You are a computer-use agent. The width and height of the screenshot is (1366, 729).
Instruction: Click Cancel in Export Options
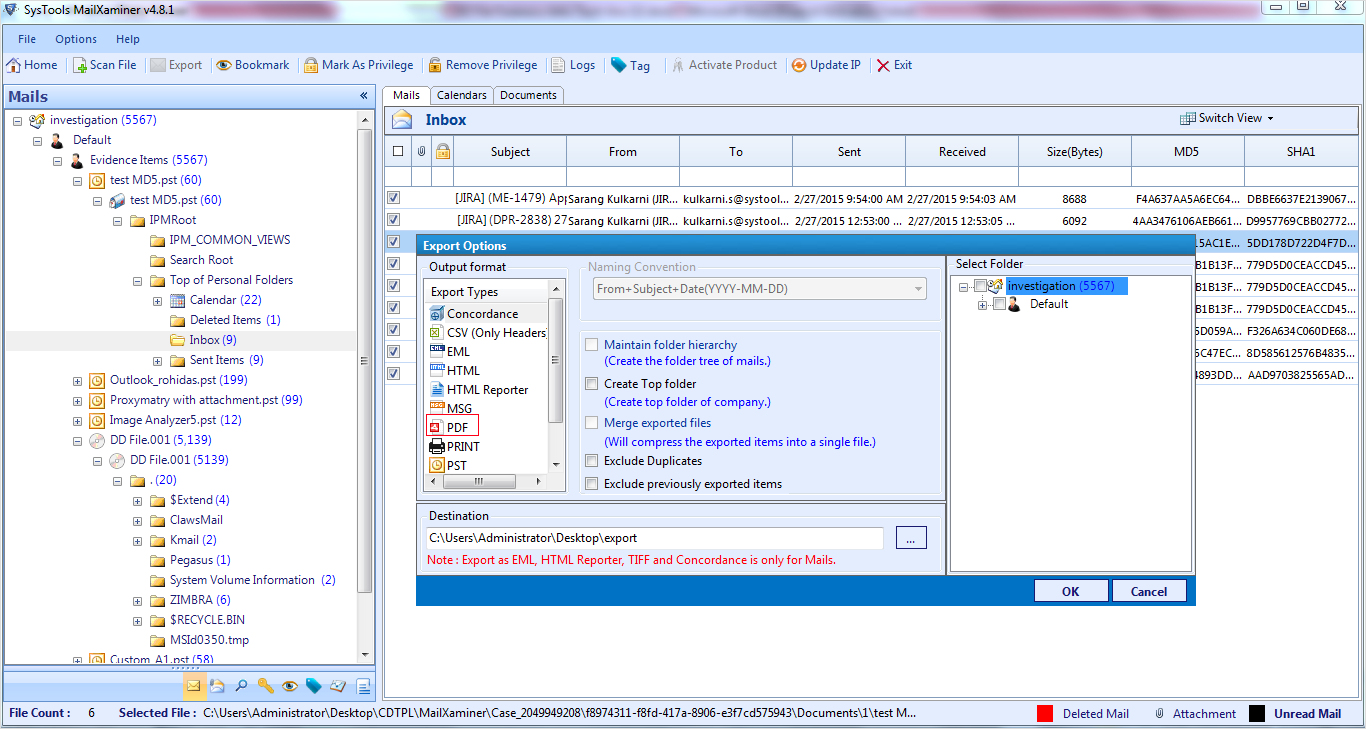1149,591
